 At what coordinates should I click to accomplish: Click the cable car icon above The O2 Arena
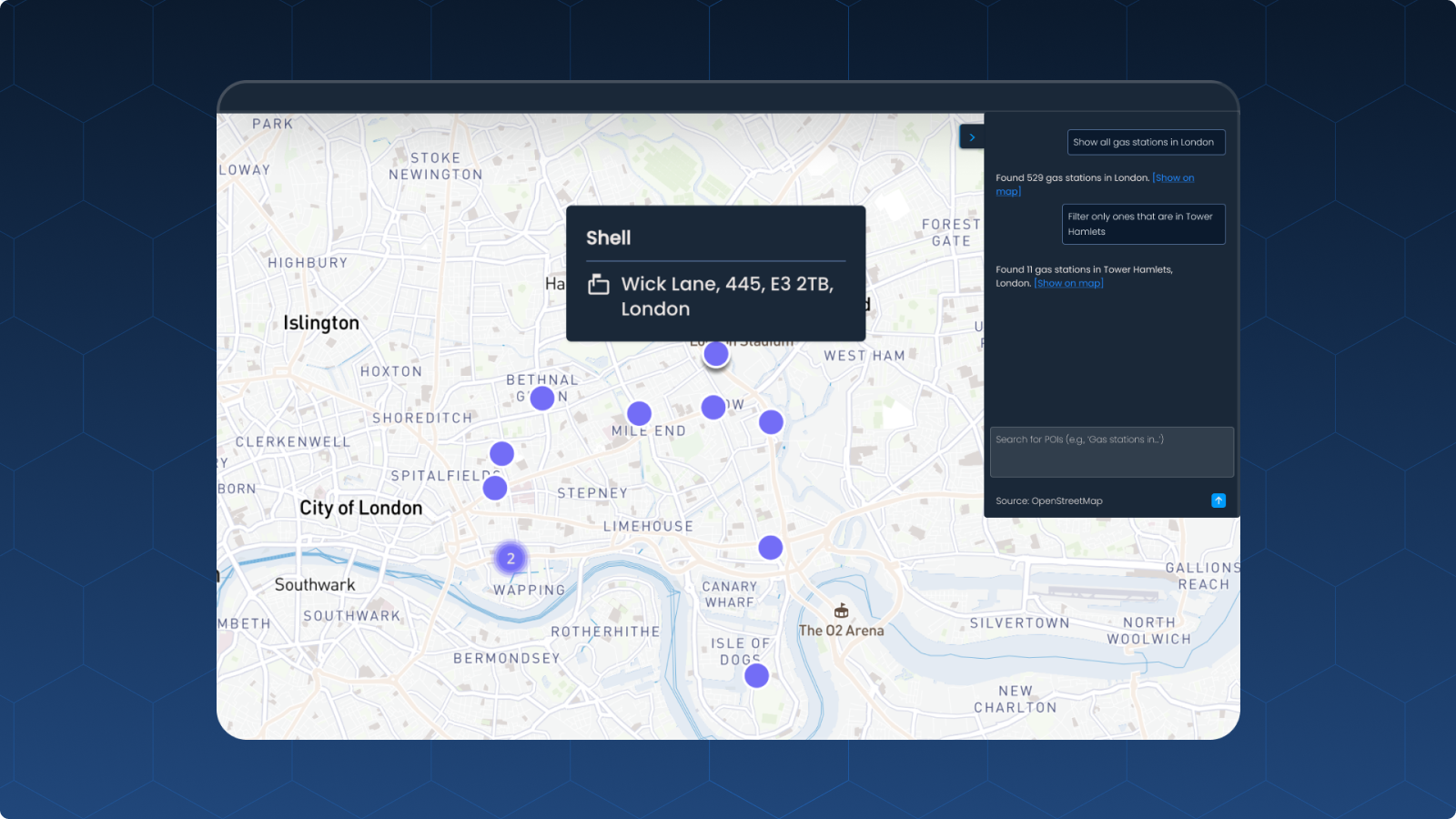coord(841,611)
